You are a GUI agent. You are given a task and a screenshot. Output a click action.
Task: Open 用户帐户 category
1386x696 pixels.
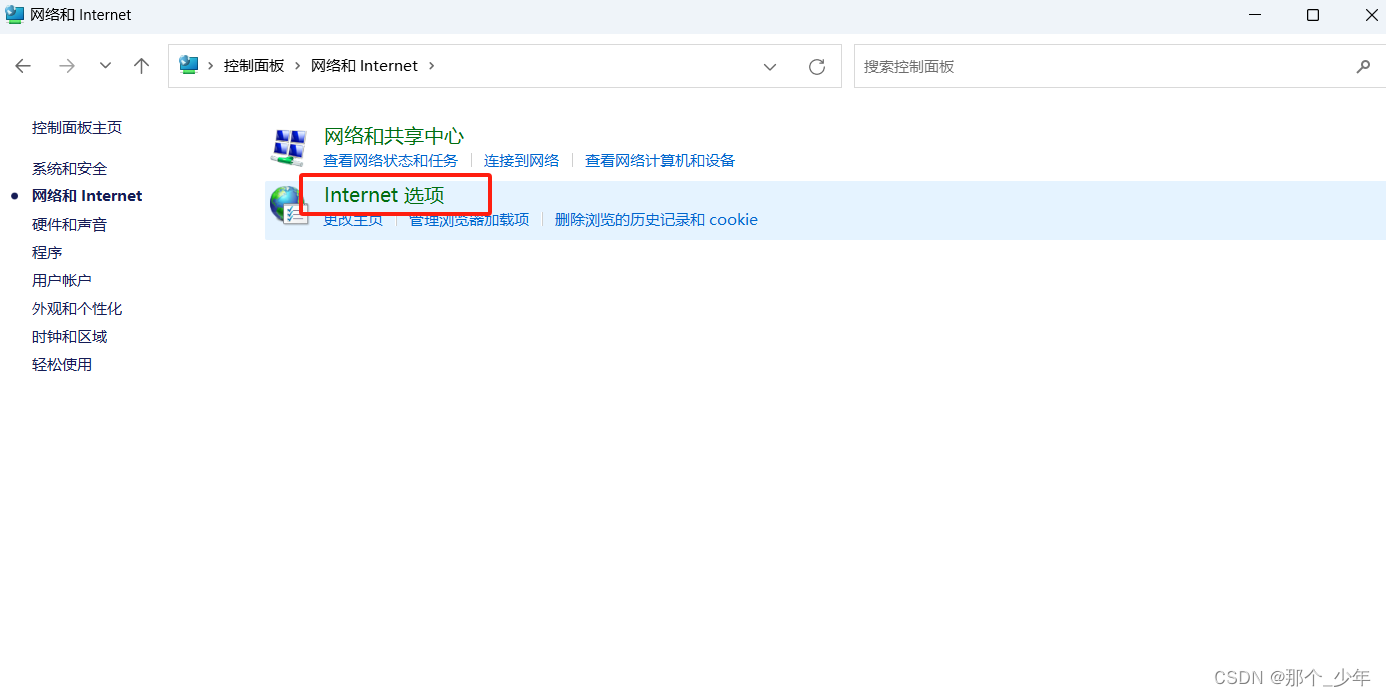(x=62, y=281)
